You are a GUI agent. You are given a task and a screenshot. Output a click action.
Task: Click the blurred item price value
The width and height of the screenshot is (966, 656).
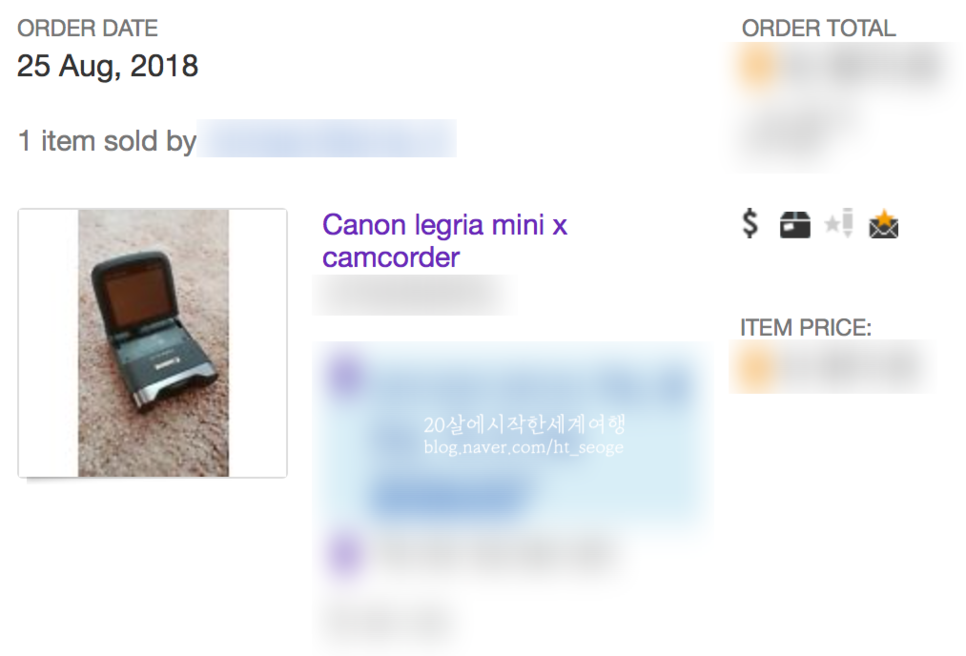[830, 368]
